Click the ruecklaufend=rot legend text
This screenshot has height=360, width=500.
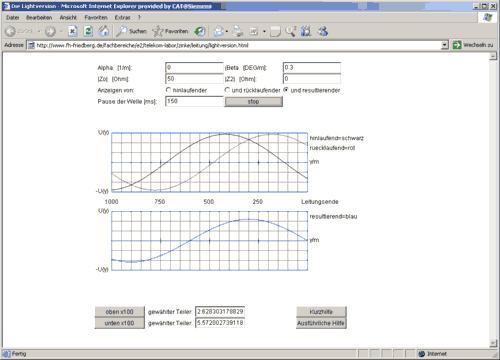(x=332, y=148)
